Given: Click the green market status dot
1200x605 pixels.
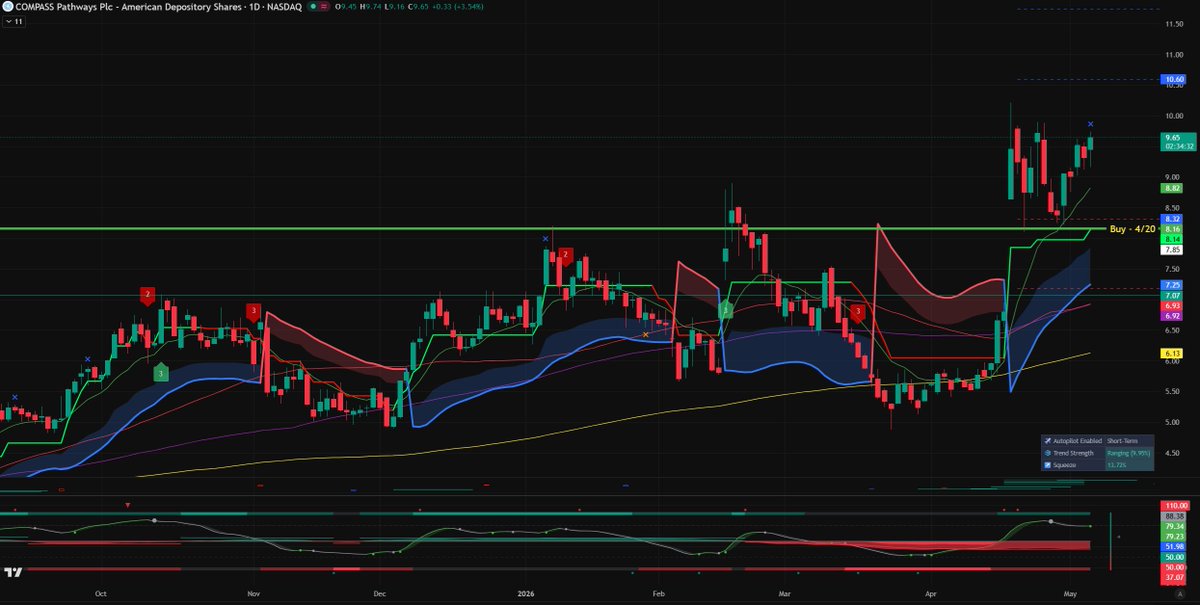Looking at the screenshot, I should click(x=314, y=6).
